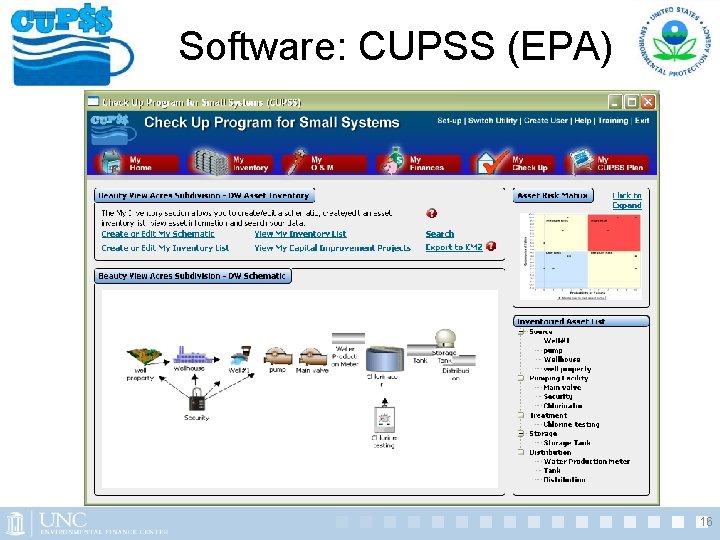
Task: Click the Set-up menu link
Action: point(449,120)
